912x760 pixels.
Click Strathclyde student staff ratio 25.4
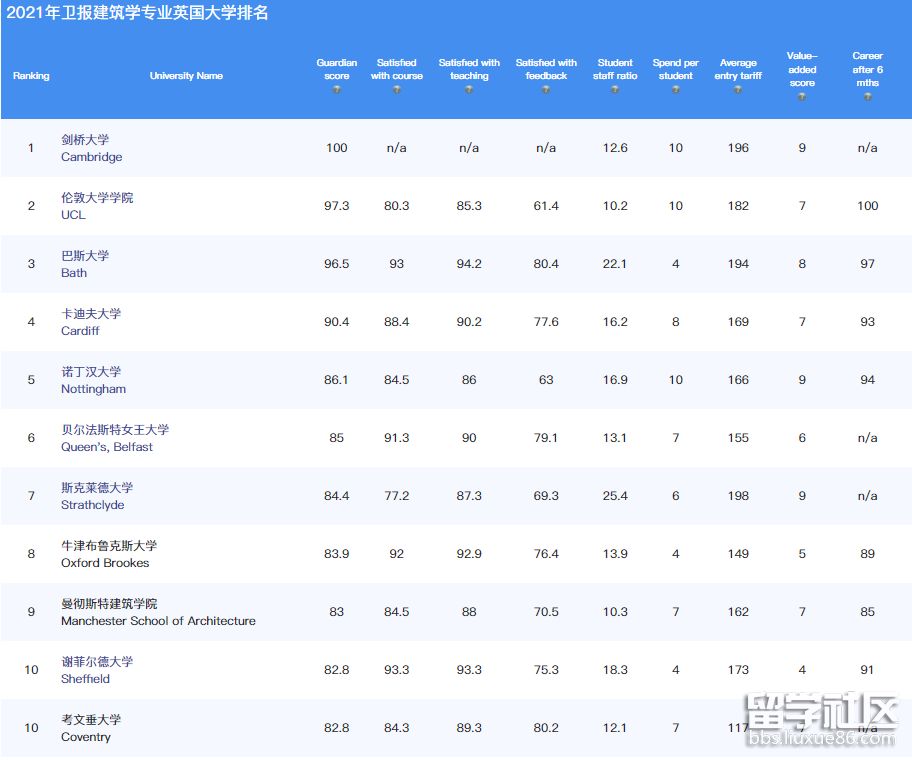point(615,496)
